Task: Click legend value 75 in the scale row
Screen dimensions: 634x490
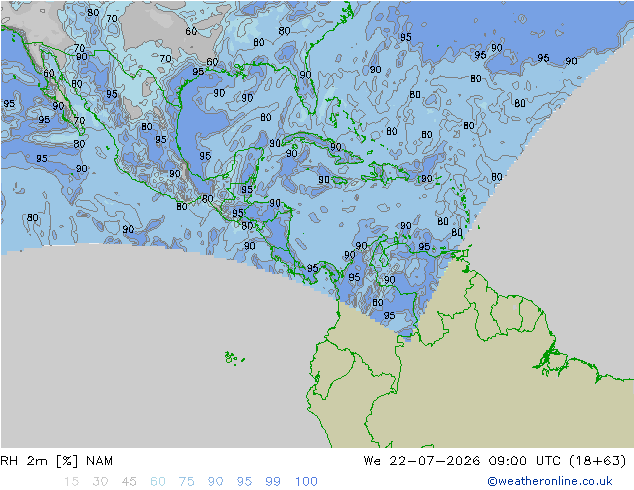Action: pos(186,482)
